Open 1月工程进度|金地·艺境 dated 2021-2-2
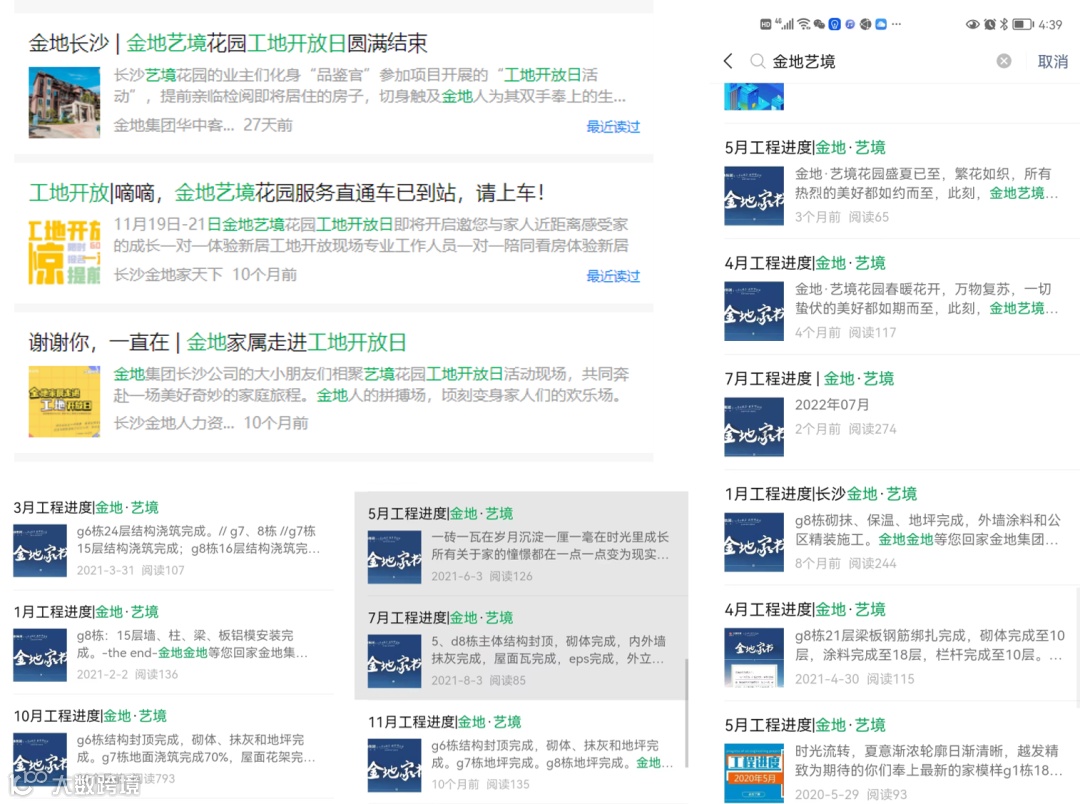The height and width of the screenshot is (804, 1080). point(86,611)
